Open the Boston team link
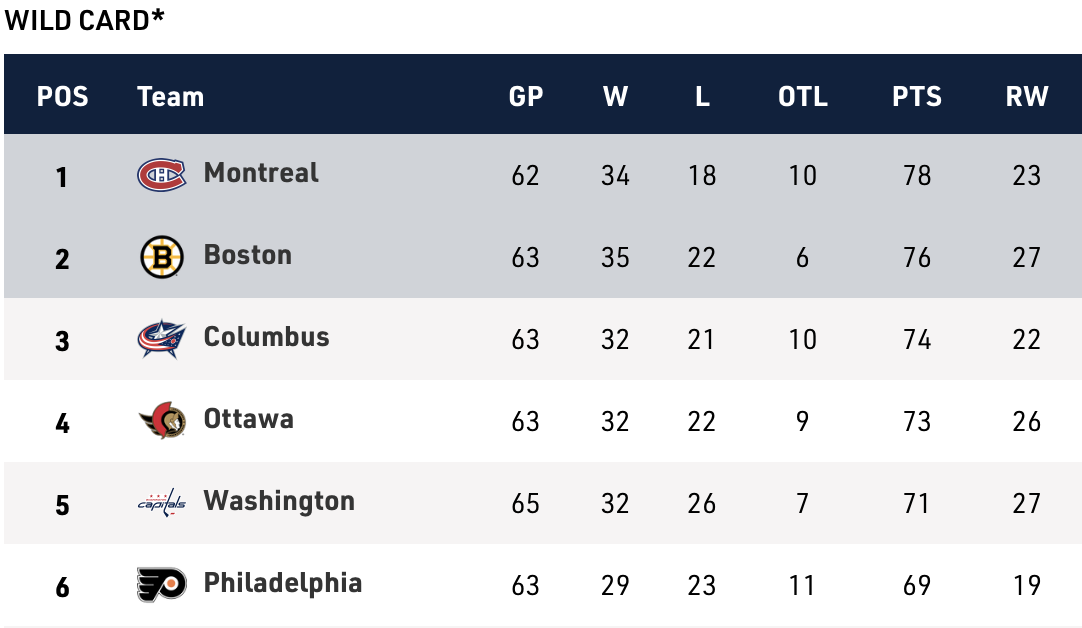 pyautogui.click(x=248, y=255)
